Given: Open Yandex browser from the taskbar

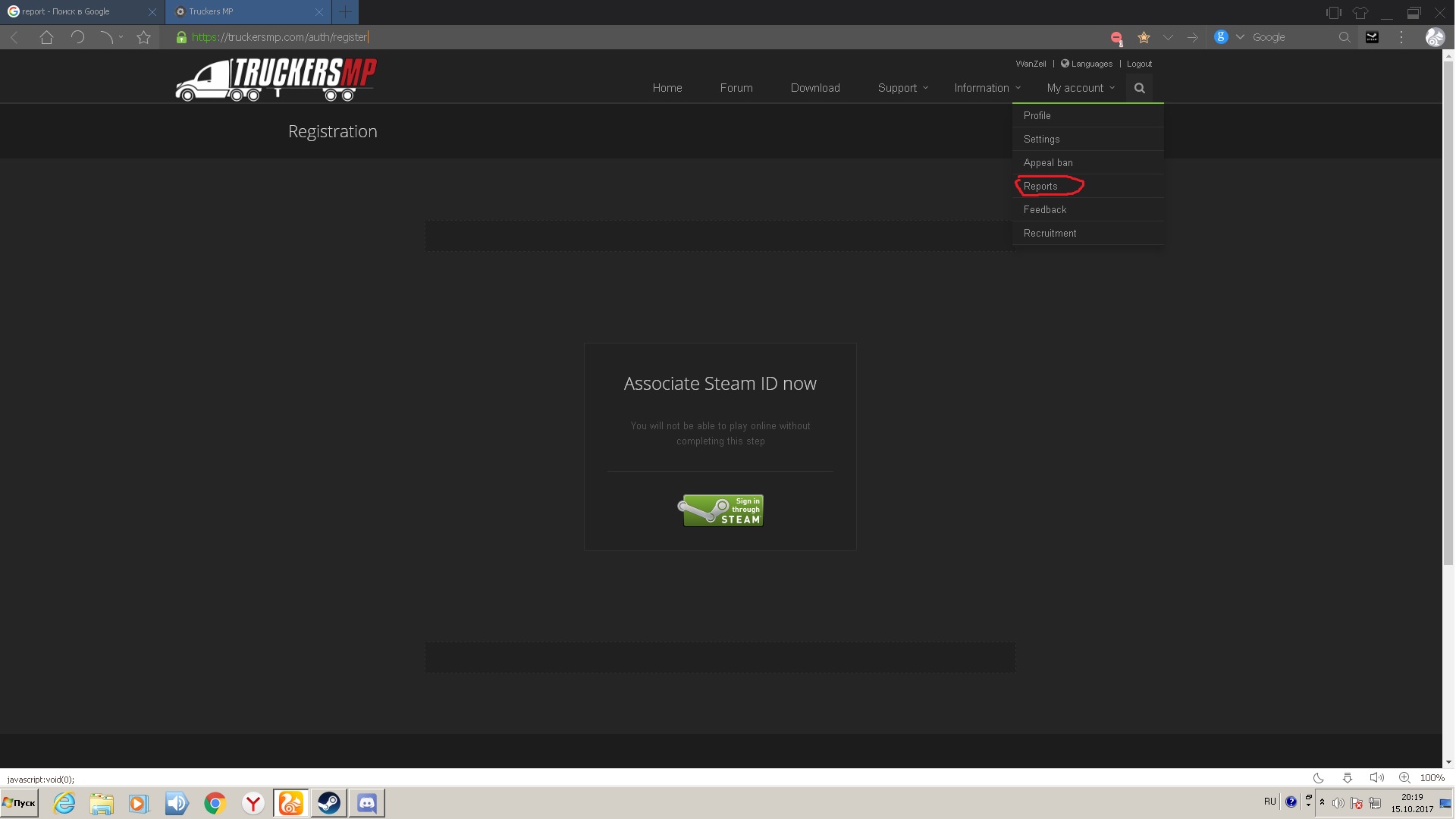Looking at the screenshot, I should [x=253, y=803].
